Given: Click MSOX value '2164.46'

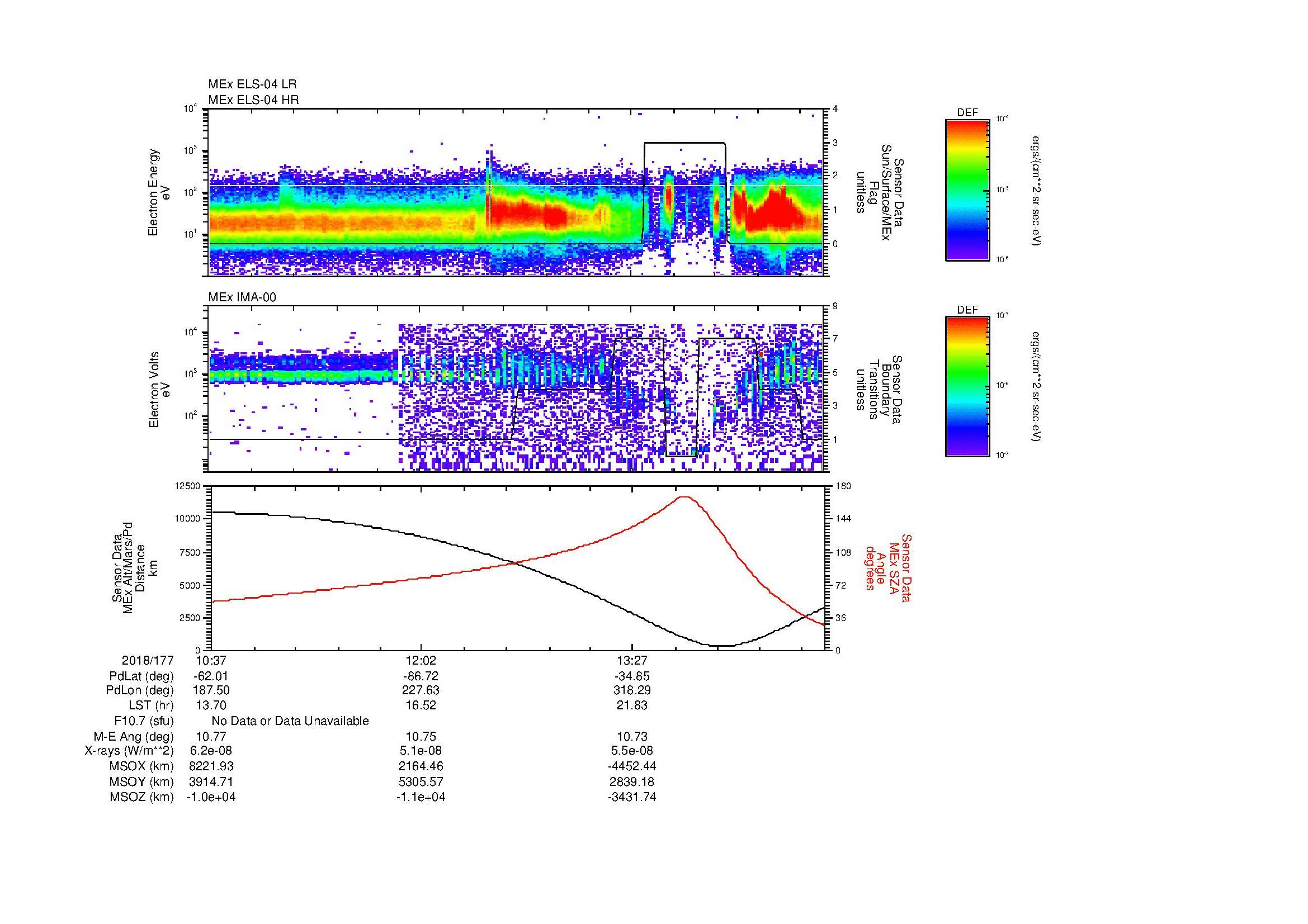Looking at the screenshot, I should (x=421, y=766).
